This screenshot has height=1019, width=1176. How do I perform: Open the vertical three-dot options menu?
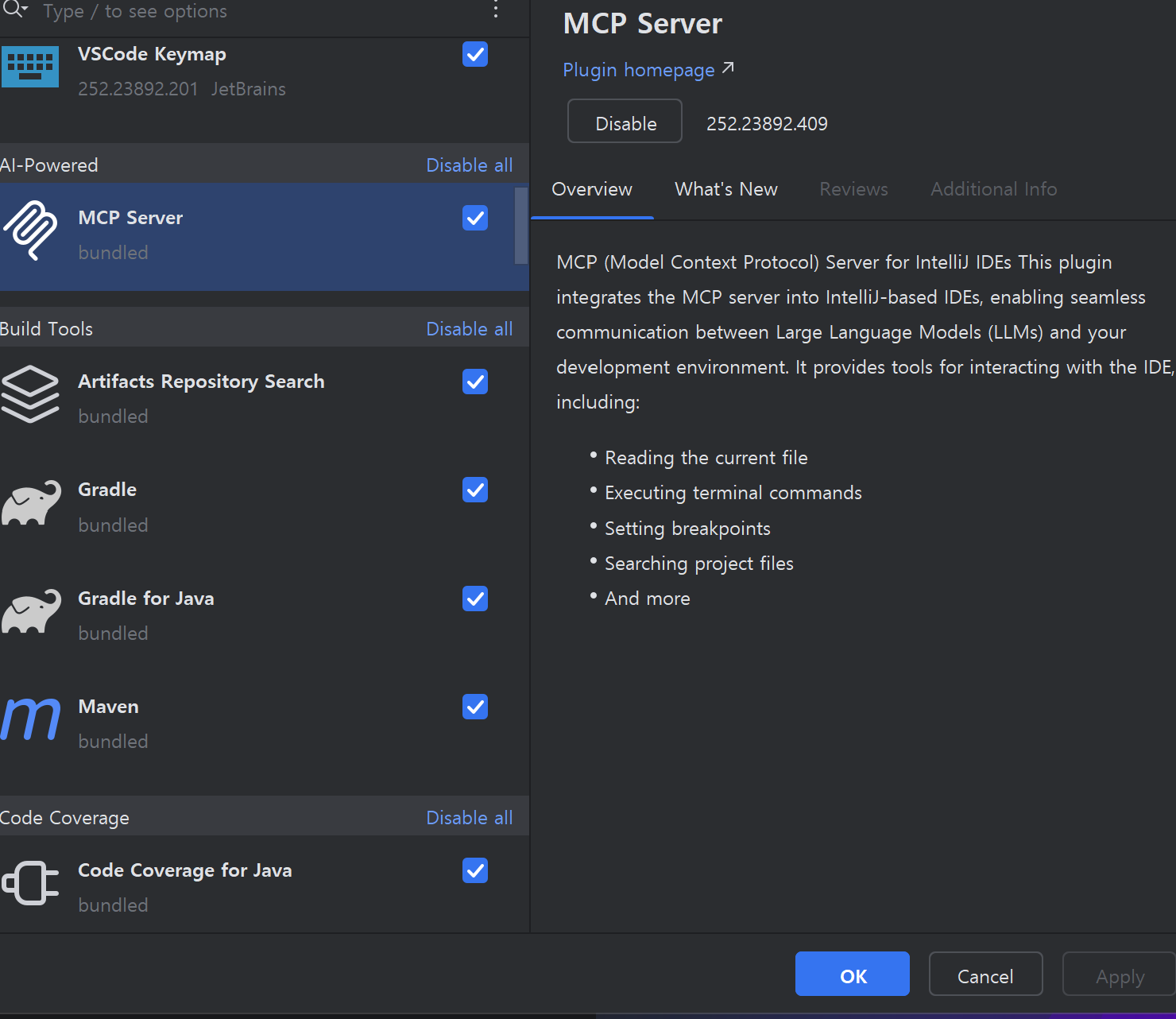pyautogui.click(x=496, y=10)
